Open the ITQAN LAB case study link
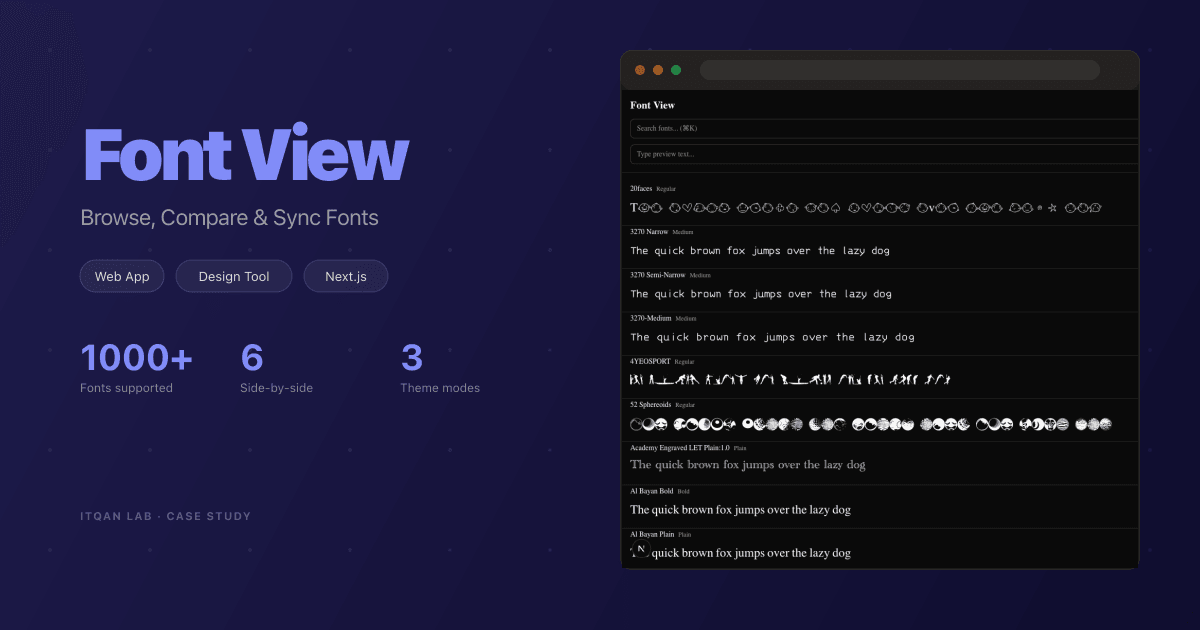This screenshot has height=630, width=1200. coord(165,516)
